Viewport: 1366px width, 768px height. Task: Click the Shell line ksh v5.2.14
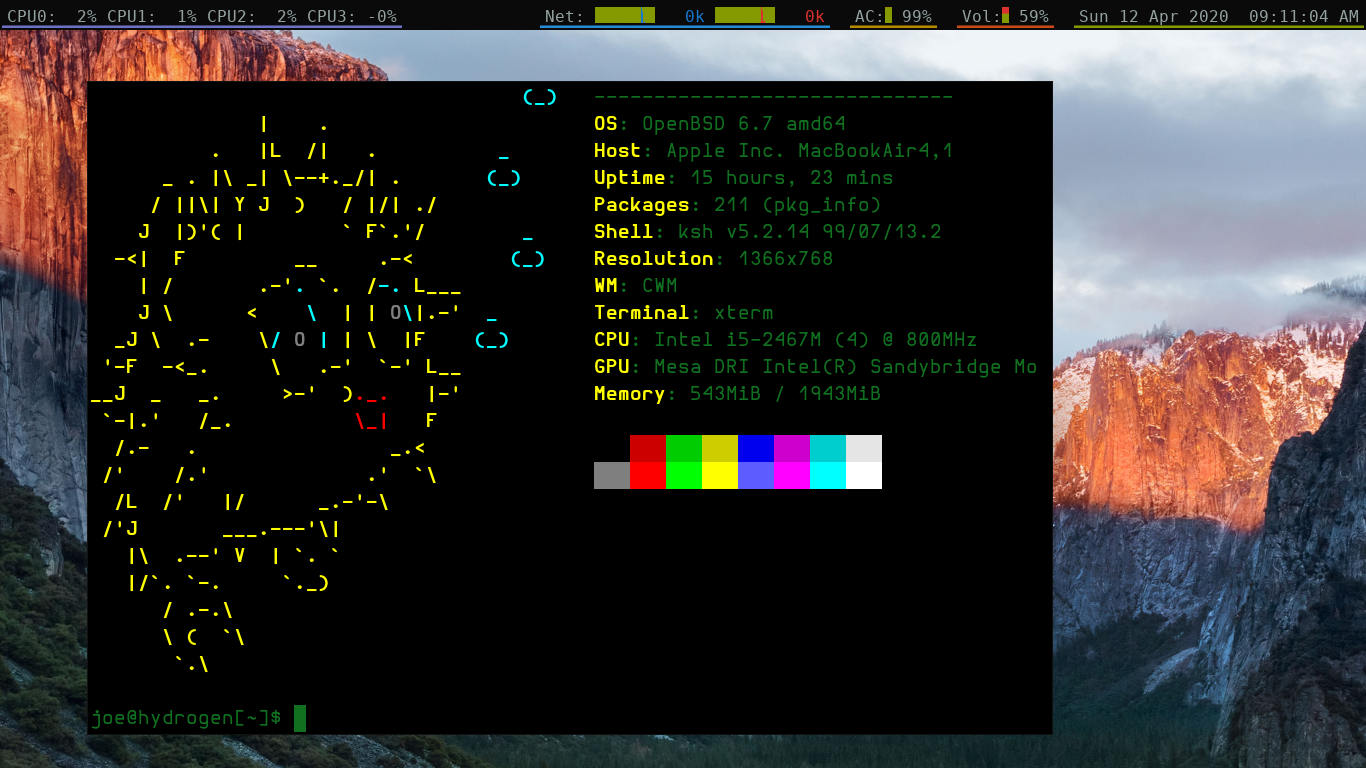(768, 232)
